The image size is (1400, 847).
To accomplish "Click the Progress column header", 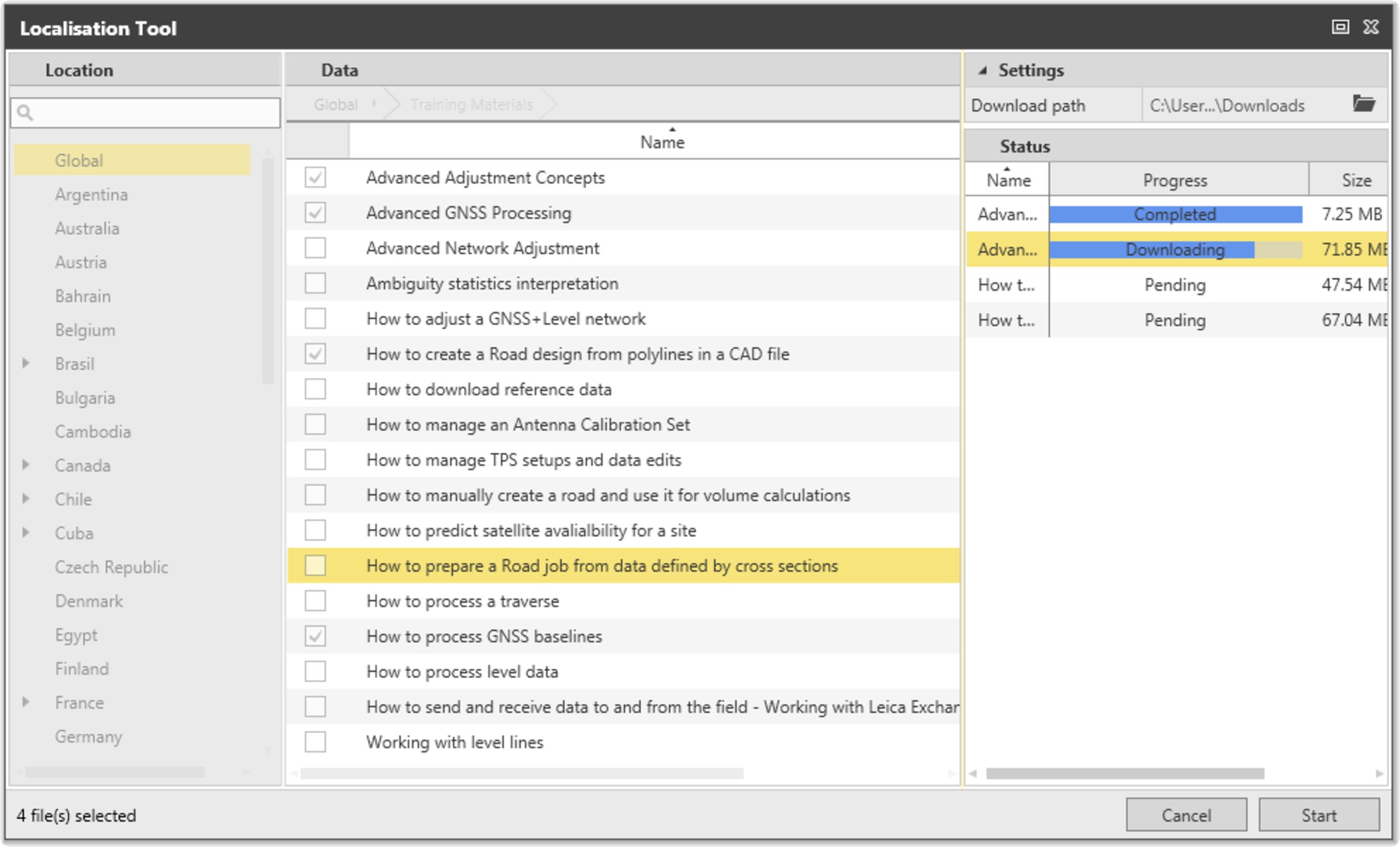I will [x=1178, y=179].
